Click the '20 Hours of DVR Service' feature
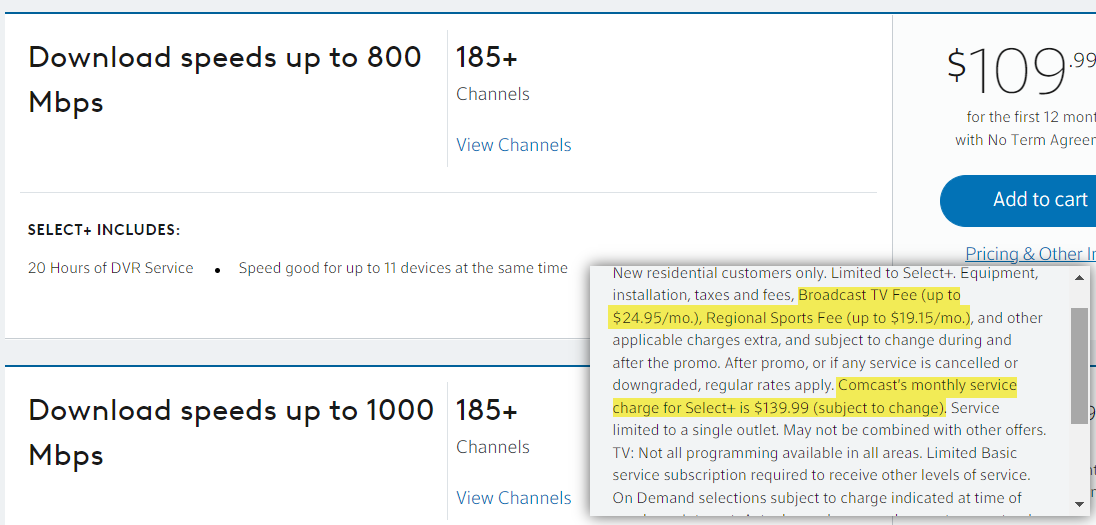 (111, 268)
